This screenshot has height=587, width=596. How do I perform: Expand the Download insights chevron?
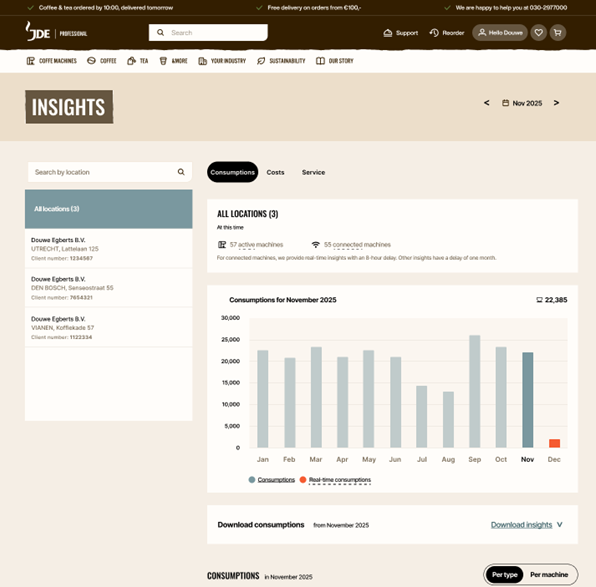[560, 525]
